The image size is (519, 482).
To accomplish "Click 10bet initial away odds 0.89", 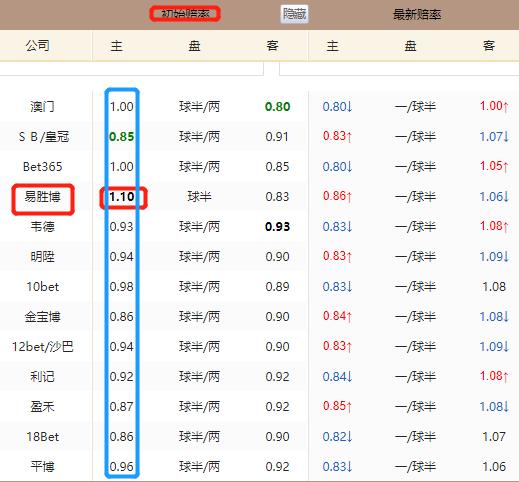I will coord(277,287).
